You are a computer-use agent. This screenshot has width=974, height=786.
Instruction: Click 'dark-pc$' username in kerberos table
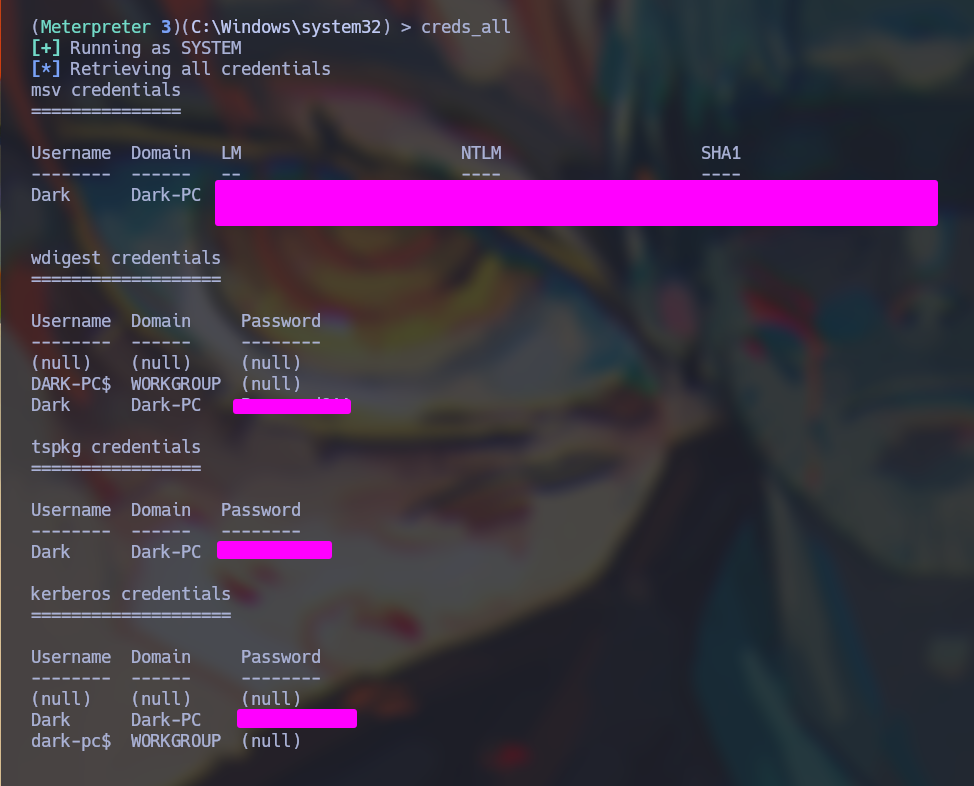pyautogui.click(x=71, y=741)
